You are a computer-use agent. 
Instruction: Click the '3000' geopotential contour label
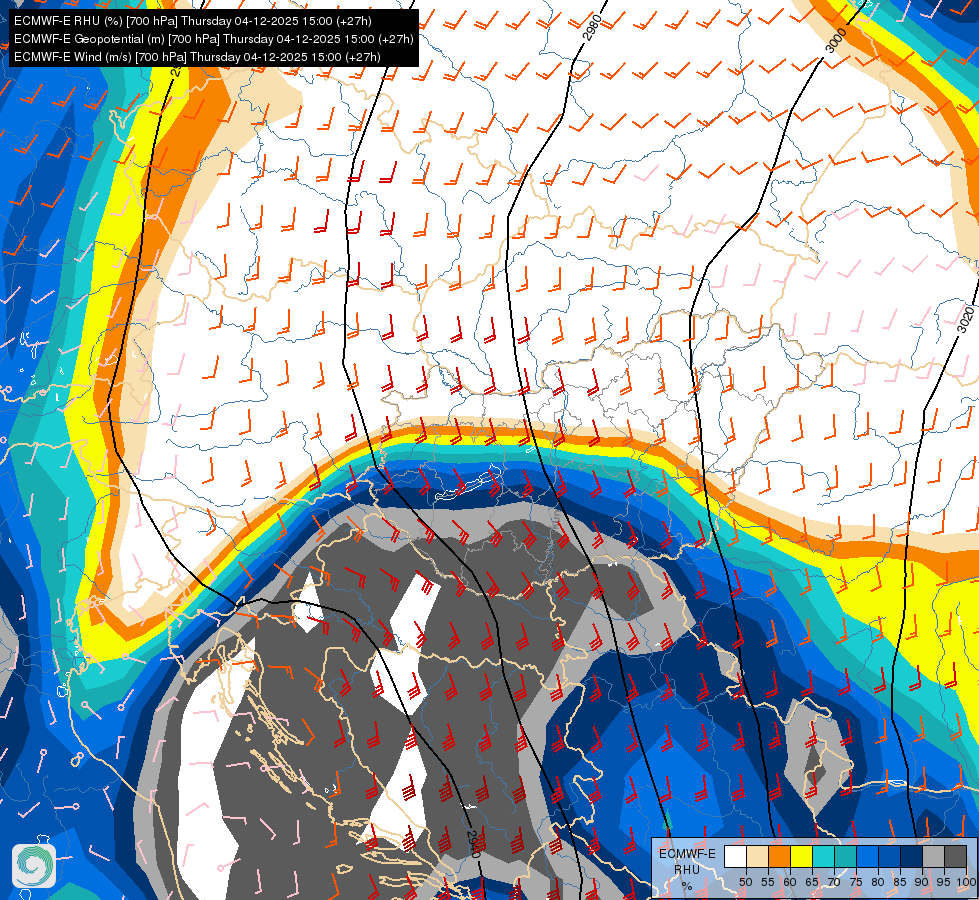(835, 41)
